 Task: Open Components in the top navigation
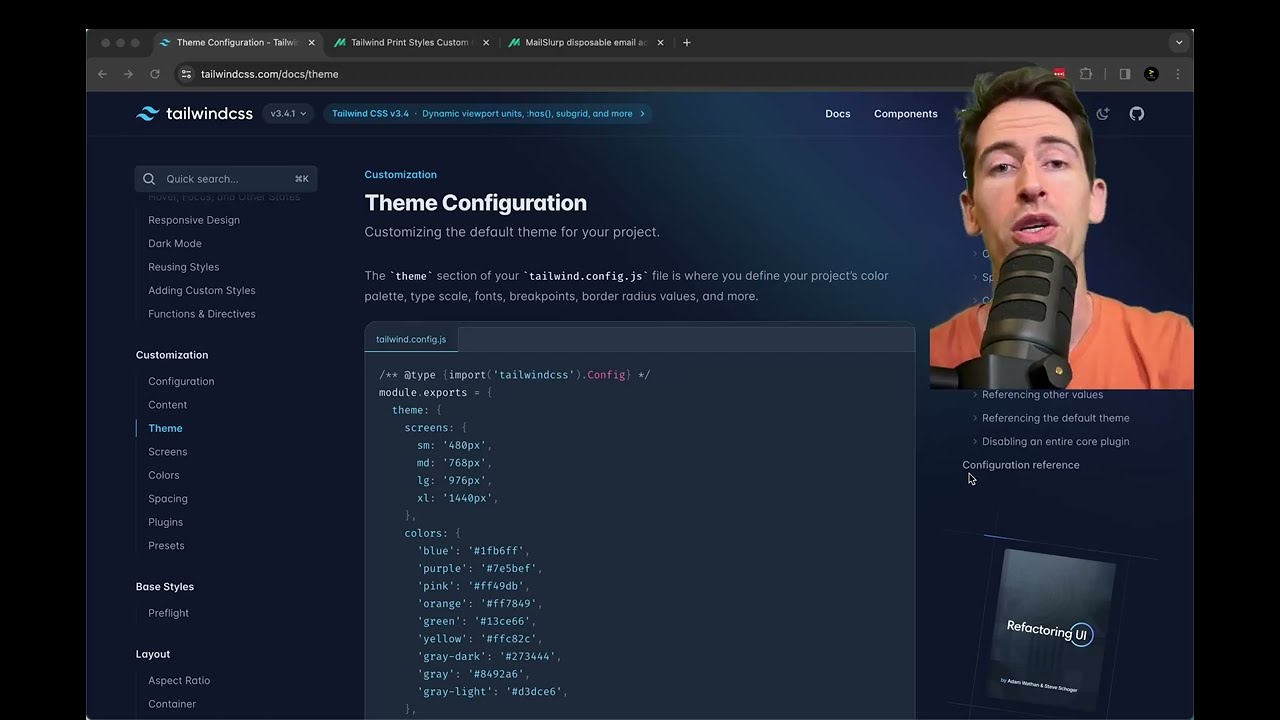[906, 114]
